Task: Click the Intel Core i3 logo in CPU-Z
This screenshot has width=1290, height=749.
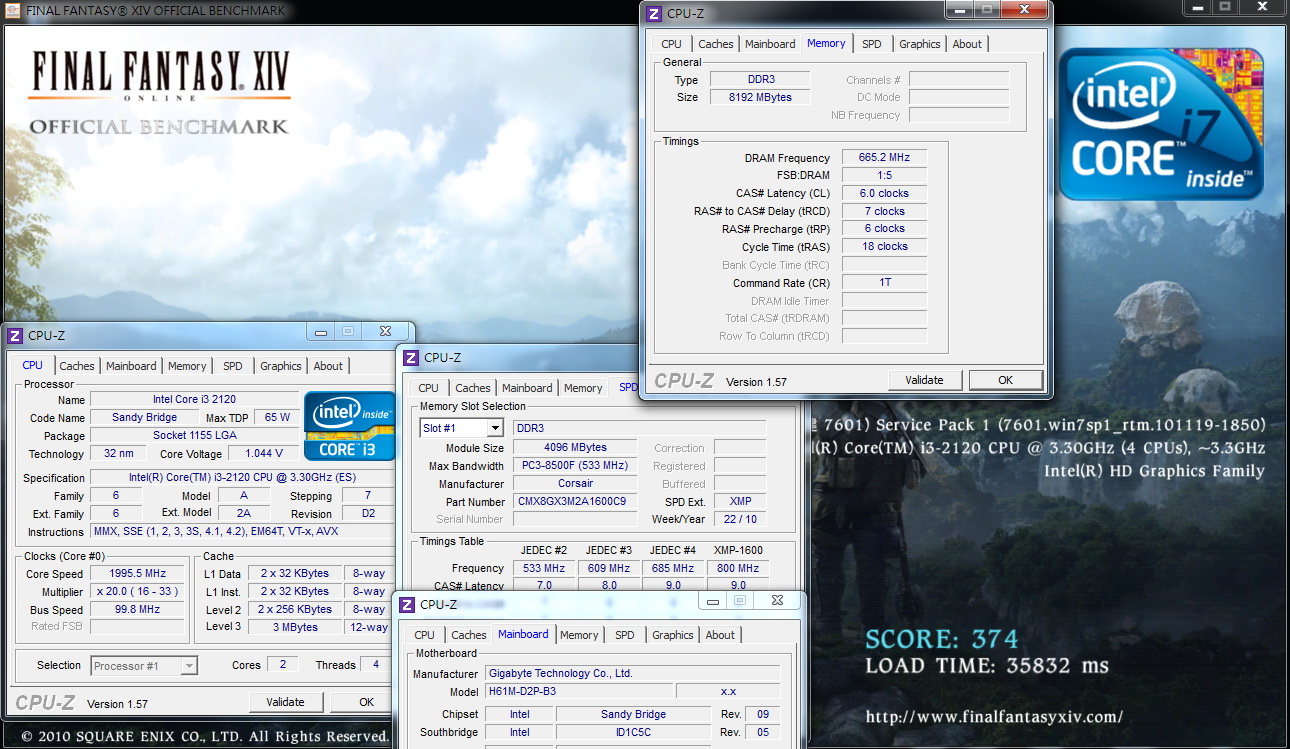Action: pos(349,425)
